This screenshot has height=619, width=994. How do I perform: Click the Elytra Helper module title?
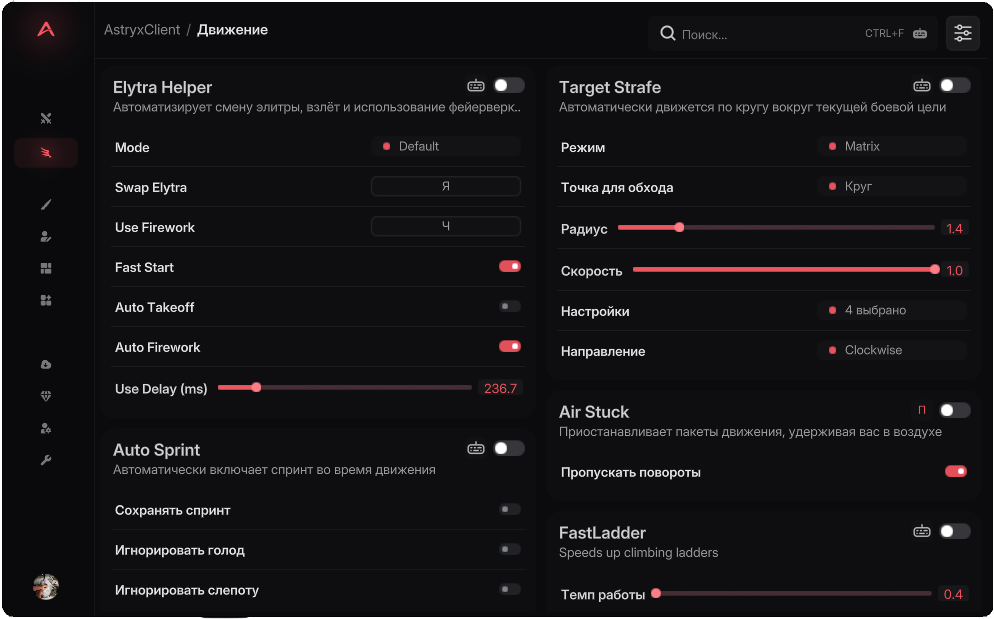click(x=162, y=88)
